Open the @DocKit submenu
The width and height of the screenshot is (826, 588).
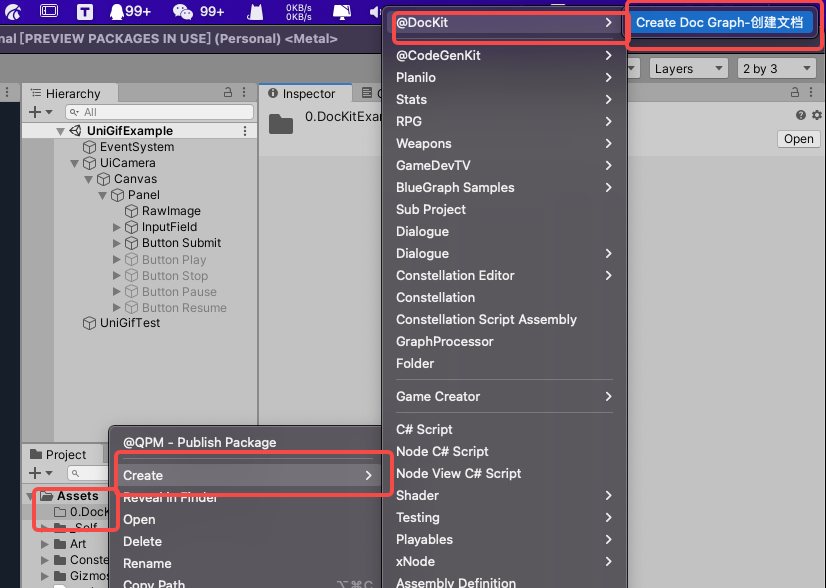[505, 23]
